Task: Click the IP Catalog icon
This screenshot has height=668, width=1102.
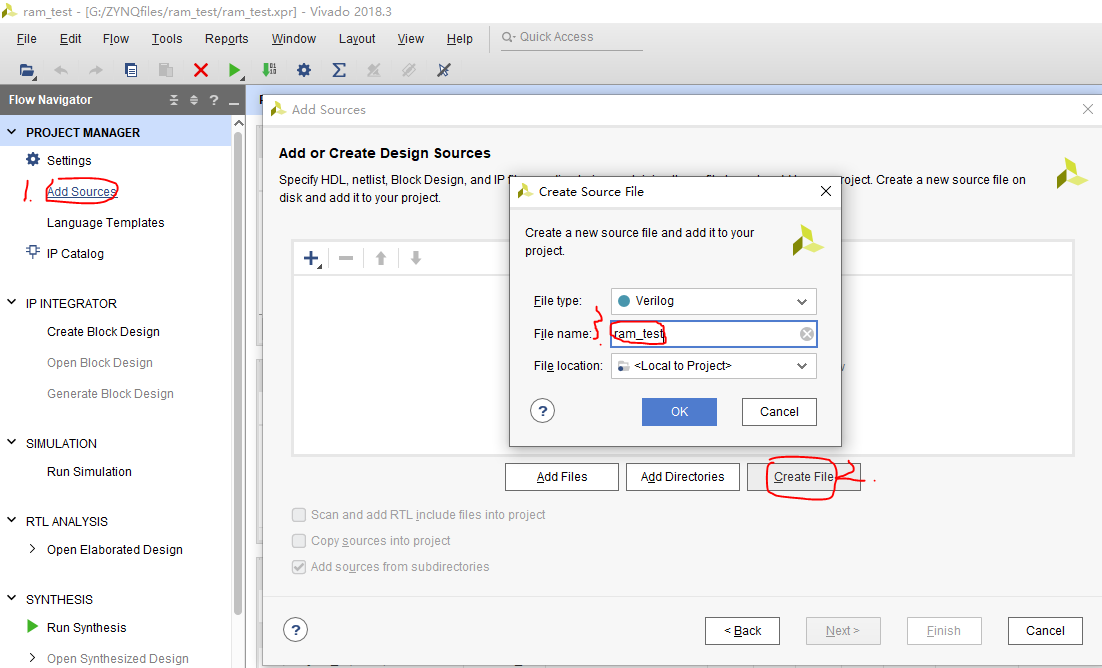Action: [33, 252]
